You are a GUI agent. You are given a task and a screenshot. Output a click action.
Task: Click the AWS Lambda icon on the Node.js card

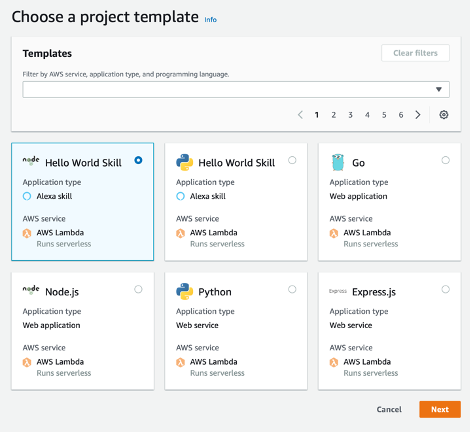27,362
